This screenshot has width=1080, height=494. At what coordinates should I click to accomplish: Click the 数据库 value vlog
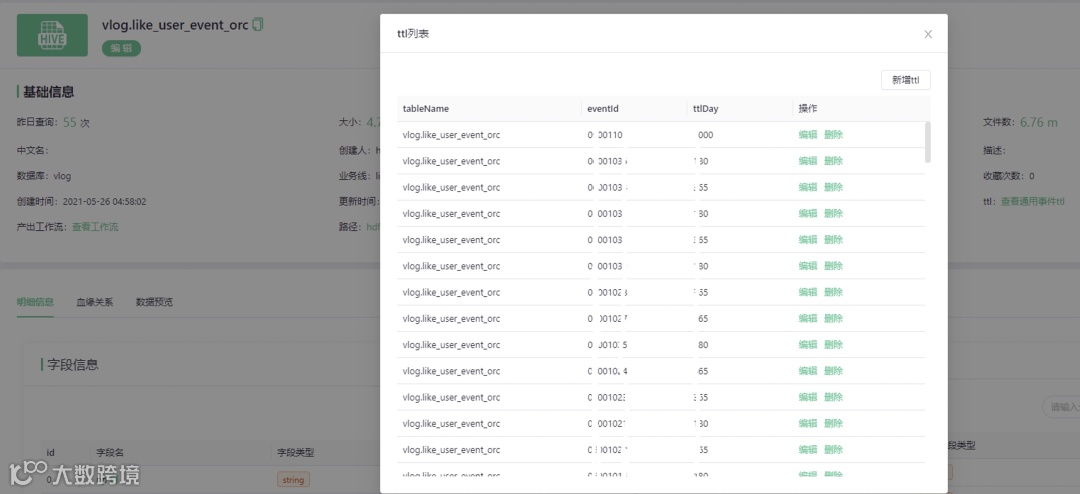click(x=62, y=176)
